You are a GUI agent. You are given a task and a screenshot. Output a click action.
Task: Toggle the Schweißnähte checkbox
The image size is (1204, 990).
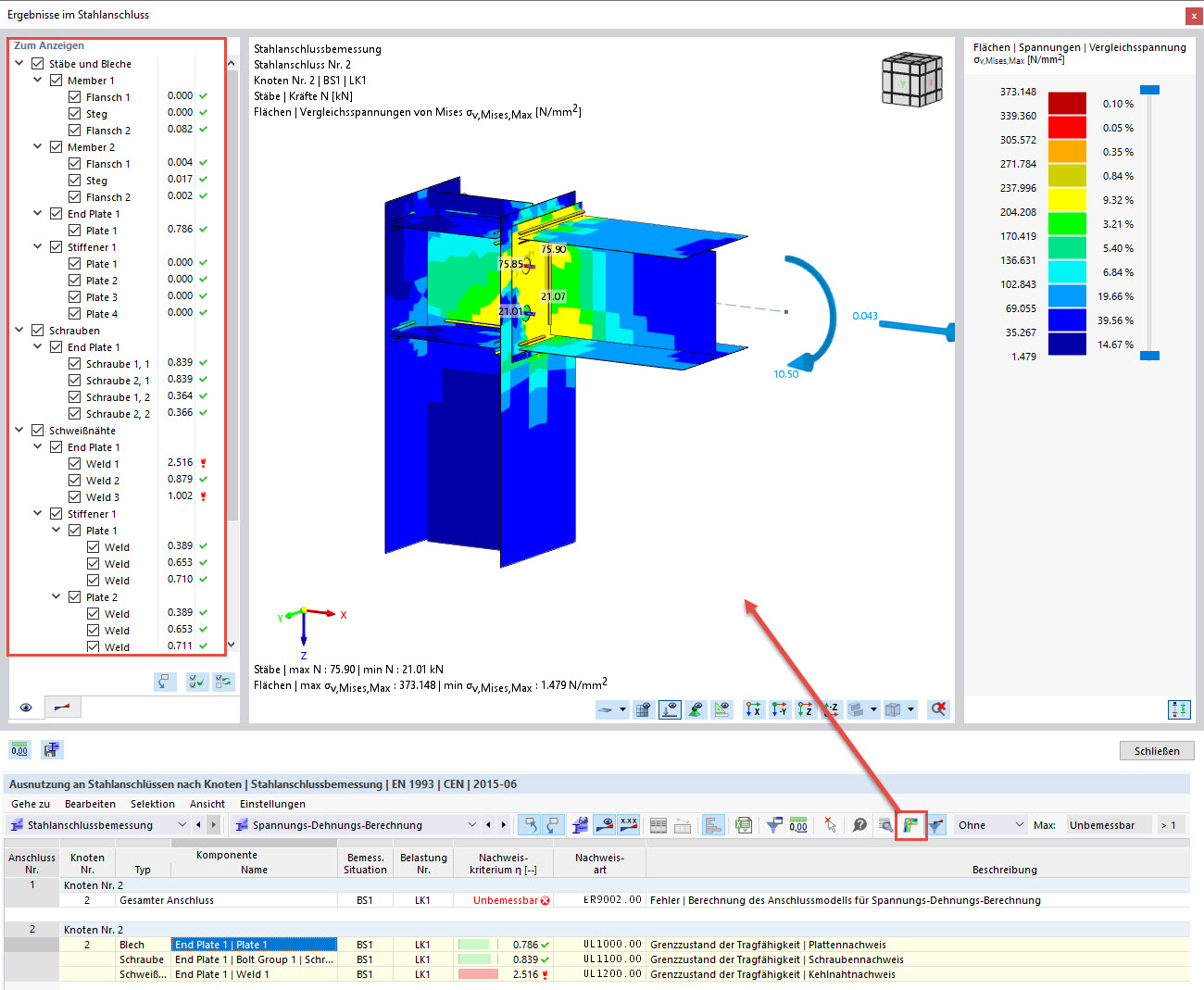38,431
